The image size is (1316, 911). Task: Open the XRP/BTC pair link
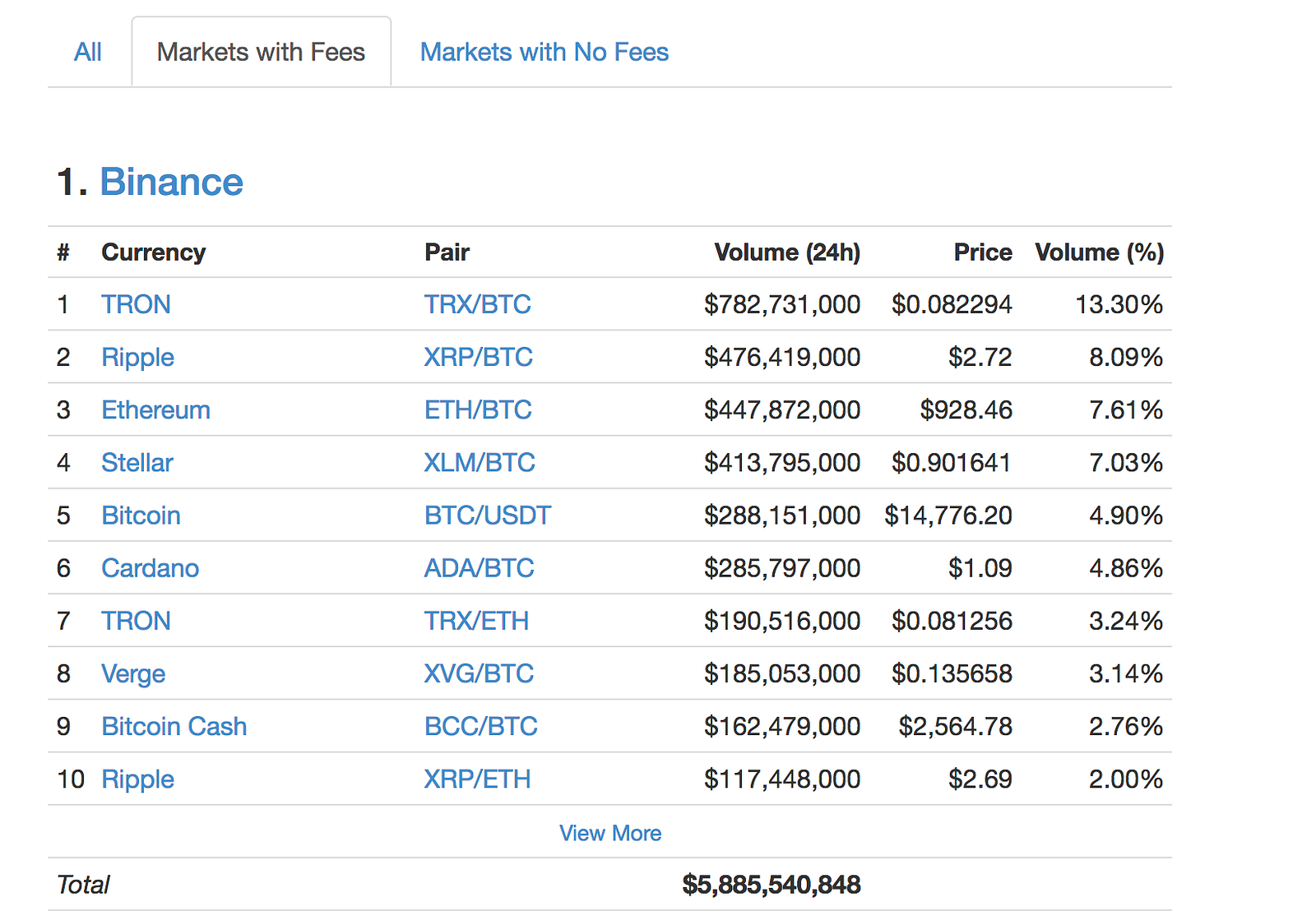point(478,357)
